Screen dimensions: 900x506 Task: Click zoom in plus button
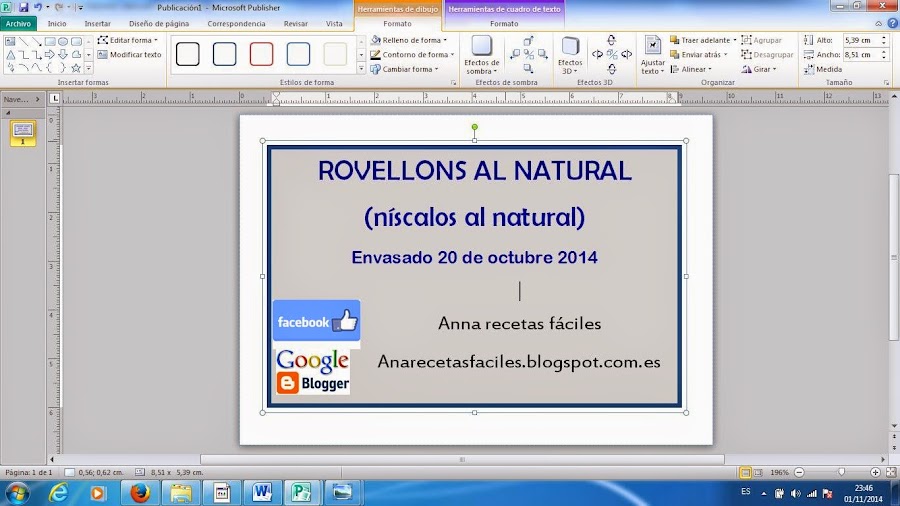(875, 472)
